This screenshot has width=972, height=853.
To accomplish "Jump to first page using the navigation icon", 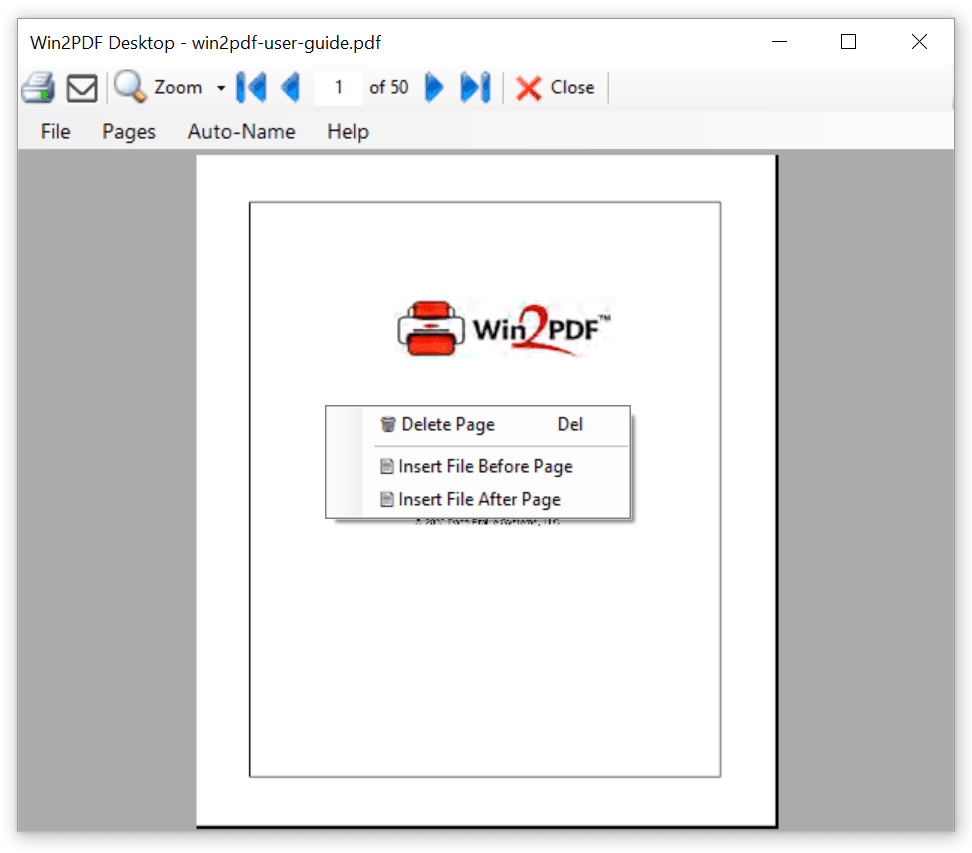I will tap(251, 87).
